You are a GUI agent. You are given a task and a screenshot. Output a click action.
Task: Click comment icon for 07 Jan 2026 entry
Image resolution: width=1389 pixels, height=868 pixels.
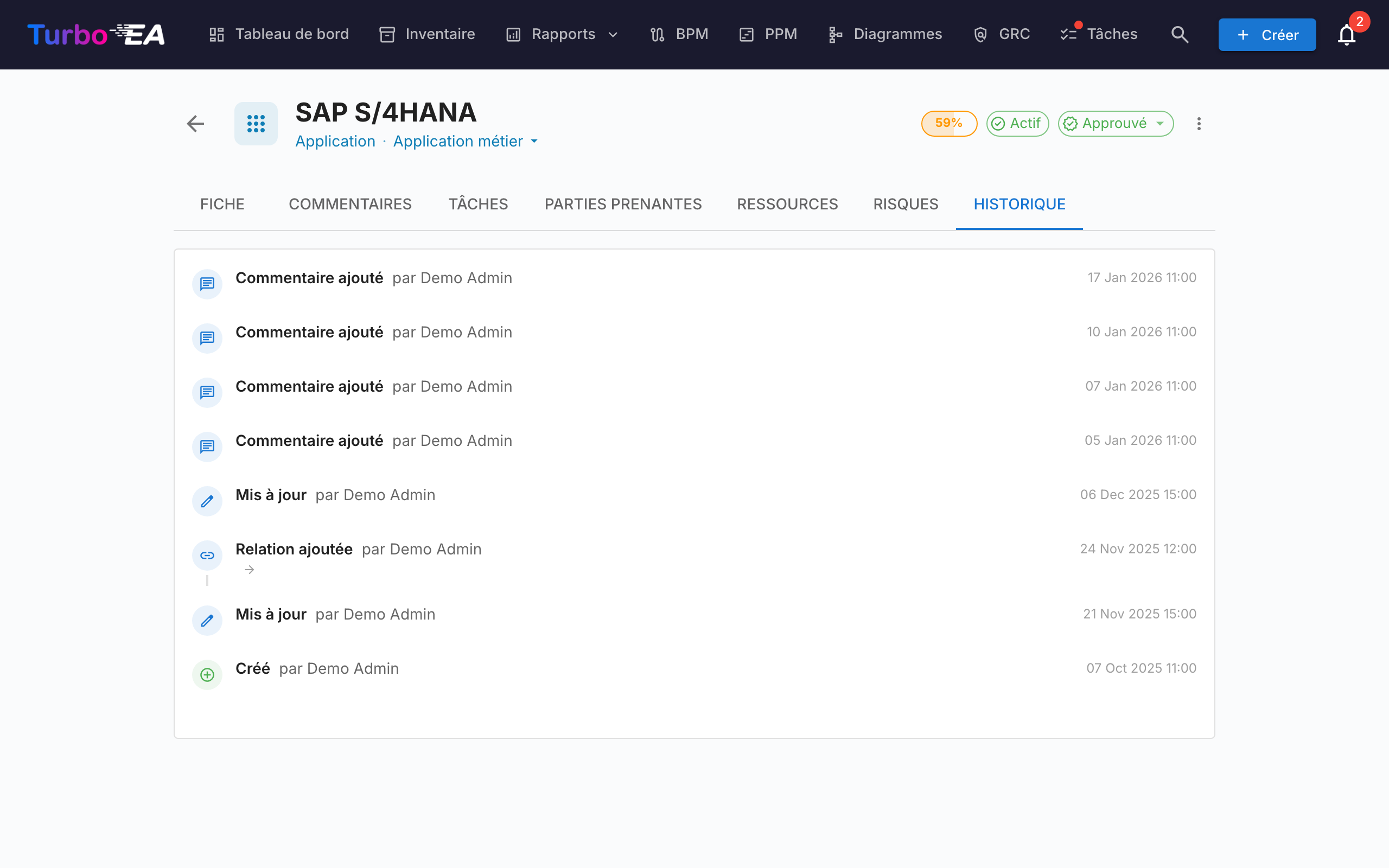[x=207, y=392]
